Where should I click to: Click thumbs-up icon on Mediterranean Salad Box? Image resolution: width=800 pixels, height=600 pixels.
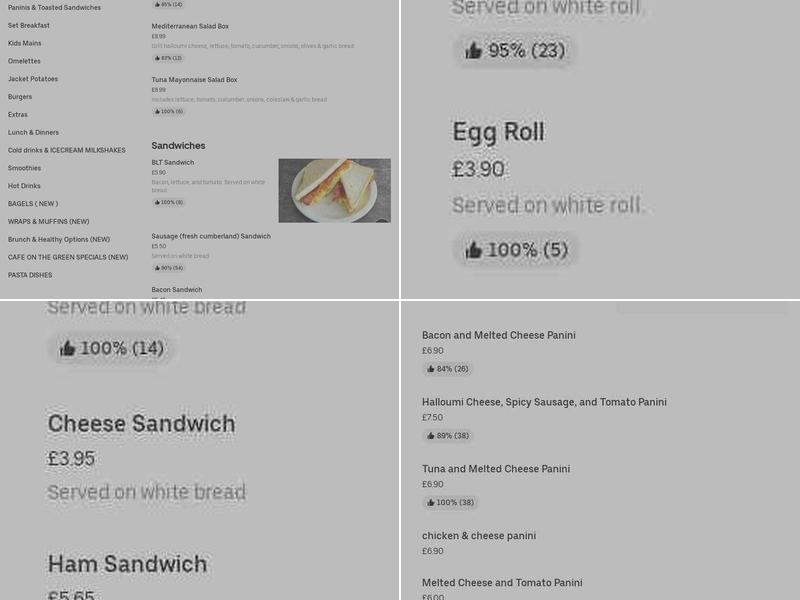166,57
